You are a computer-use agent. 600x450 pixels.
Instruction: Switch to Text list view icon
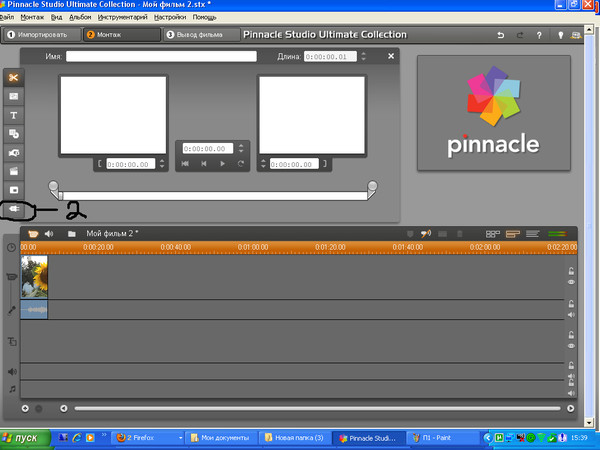tap(532, 233)
